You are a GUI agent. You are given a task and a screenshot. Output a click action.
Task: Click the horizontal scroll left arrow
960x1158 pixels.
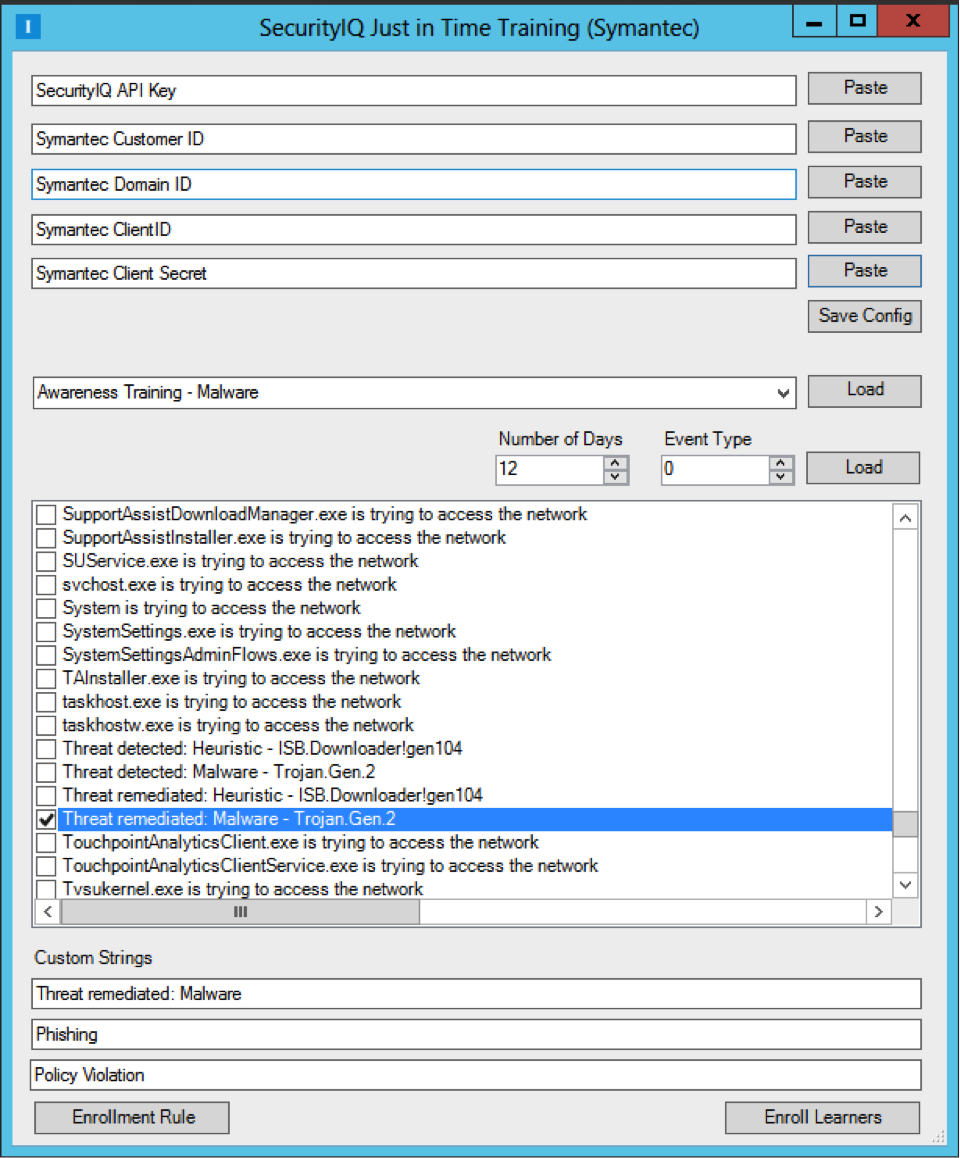click(x=47, y=912)
